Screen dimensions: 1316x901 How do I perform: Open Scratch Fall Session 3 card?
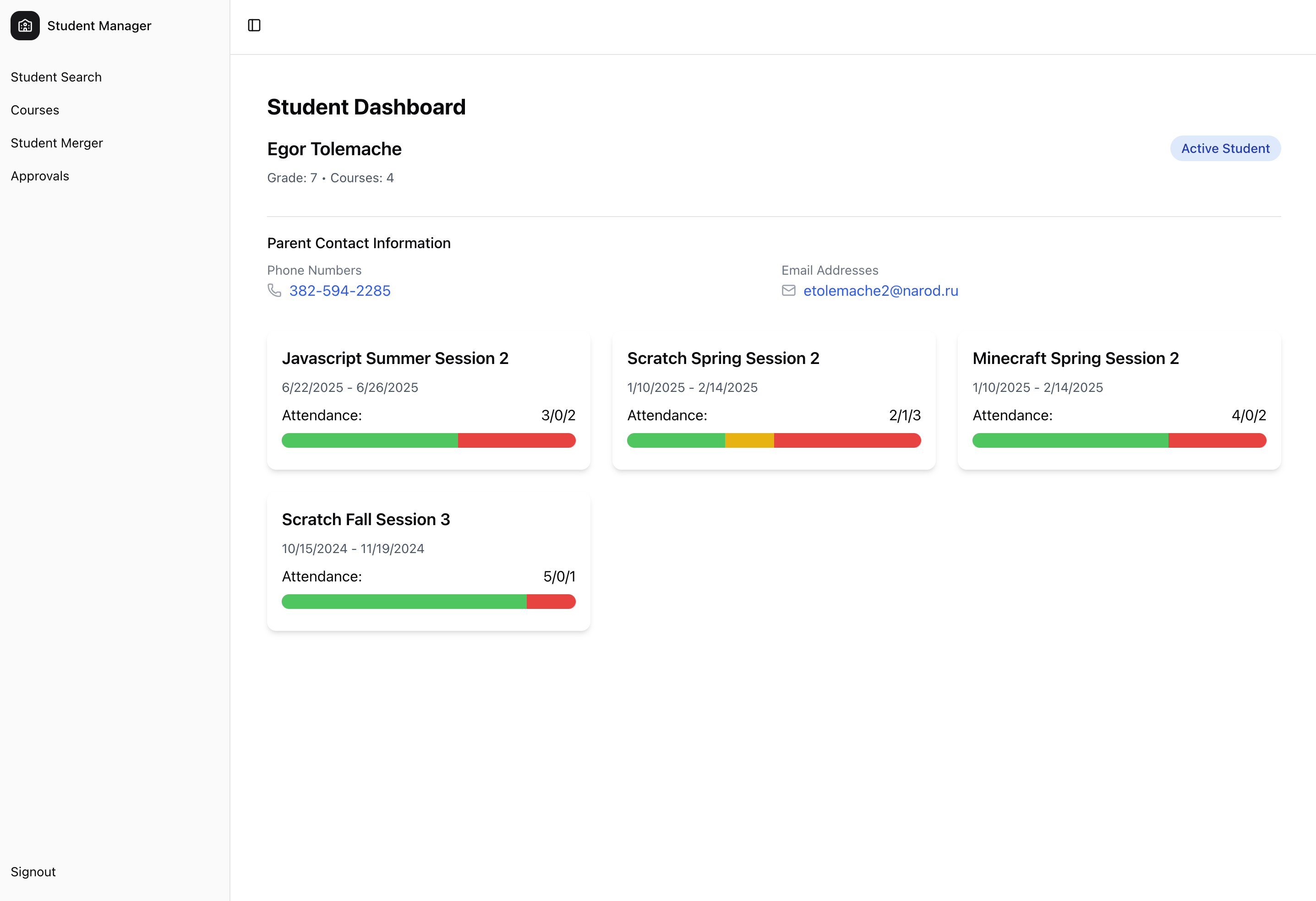click(x=366, y=520)
